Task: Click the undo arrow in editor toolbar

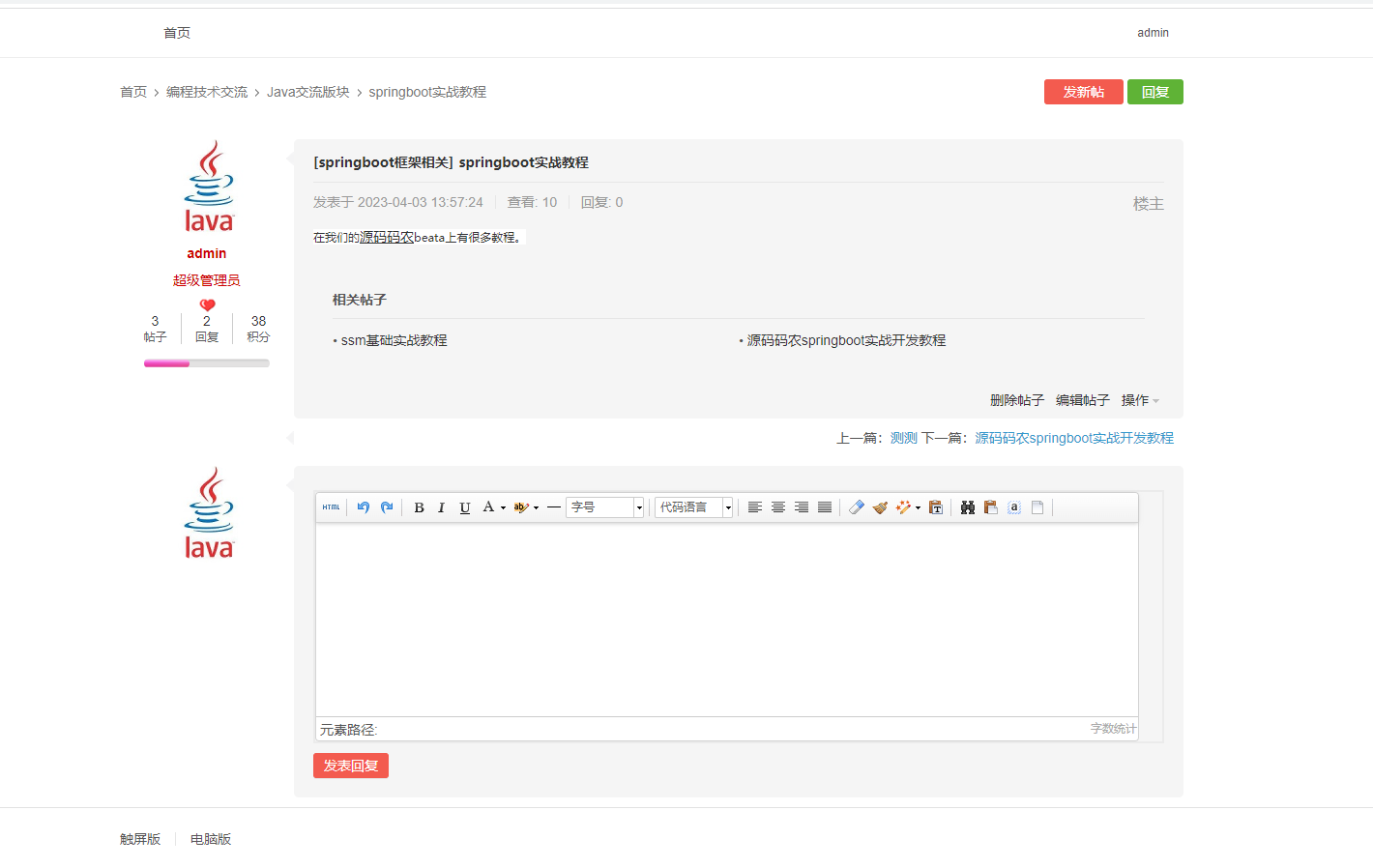Action: point(364,507)
